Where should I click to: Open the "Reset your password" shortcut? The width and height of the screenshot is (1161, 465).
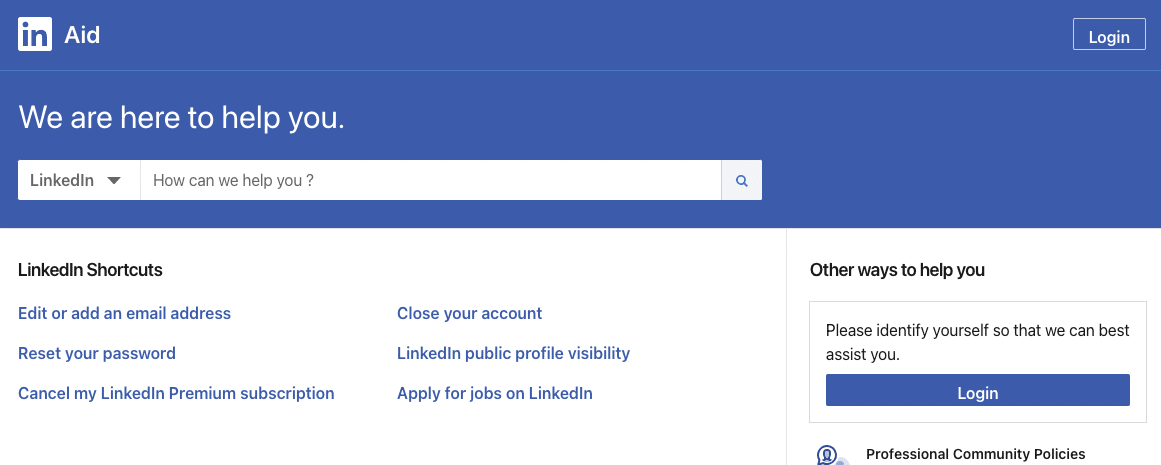(x=97, y=353)
